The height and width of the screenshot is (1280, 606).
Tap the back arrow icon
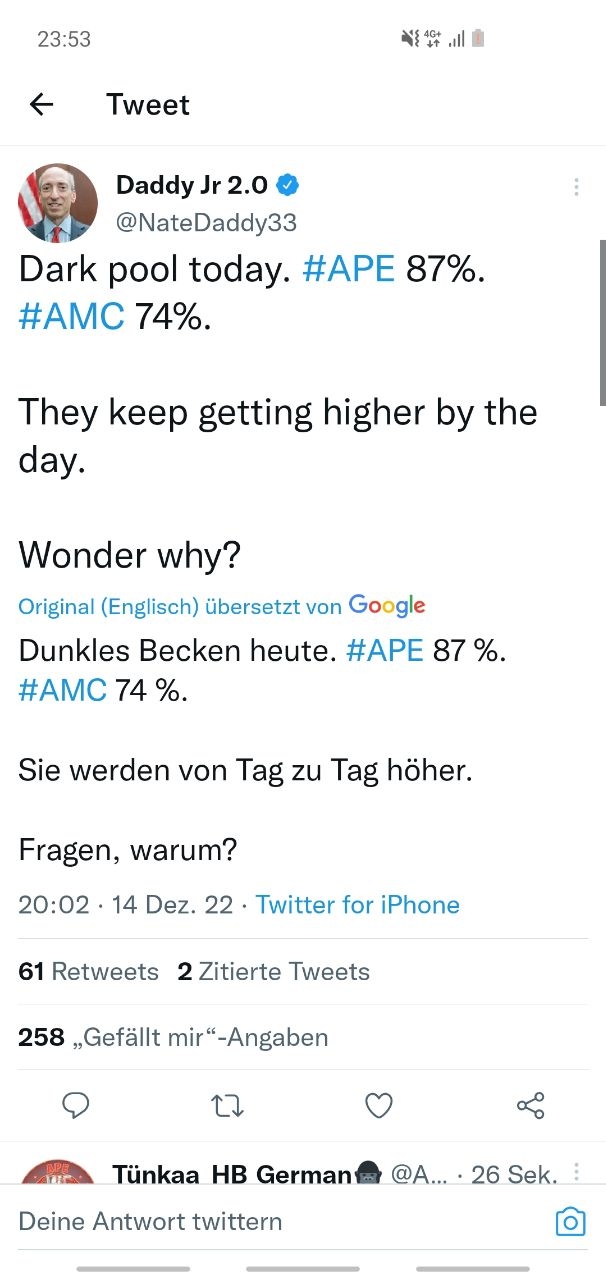(41, 104)
